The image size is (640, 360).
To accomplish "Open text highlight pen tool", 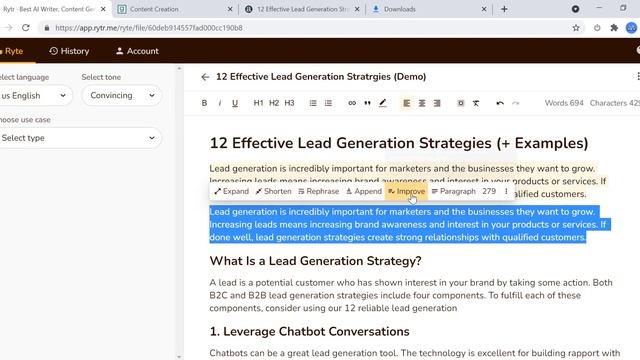I will 382,103.
